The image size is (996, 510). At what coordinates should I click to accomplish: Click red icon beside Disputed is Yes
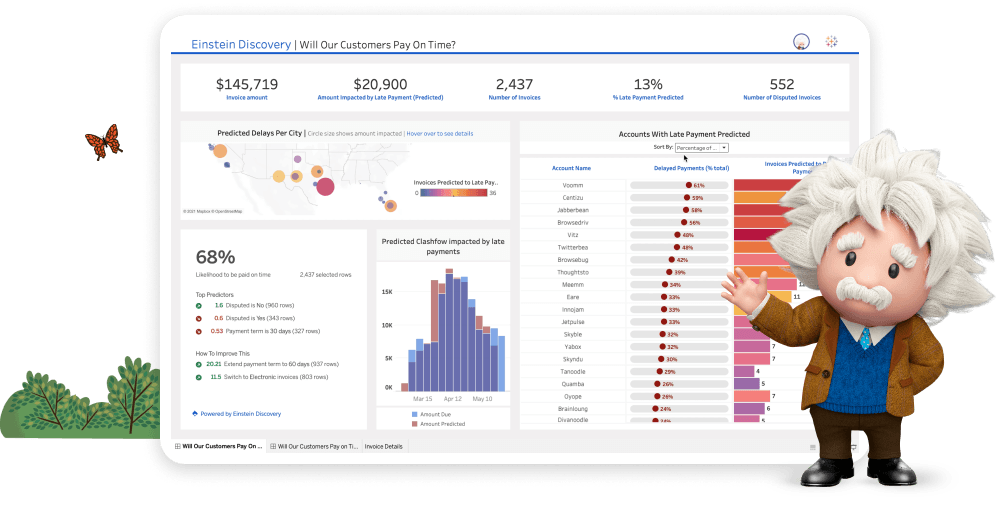click(x=199, y=318)
